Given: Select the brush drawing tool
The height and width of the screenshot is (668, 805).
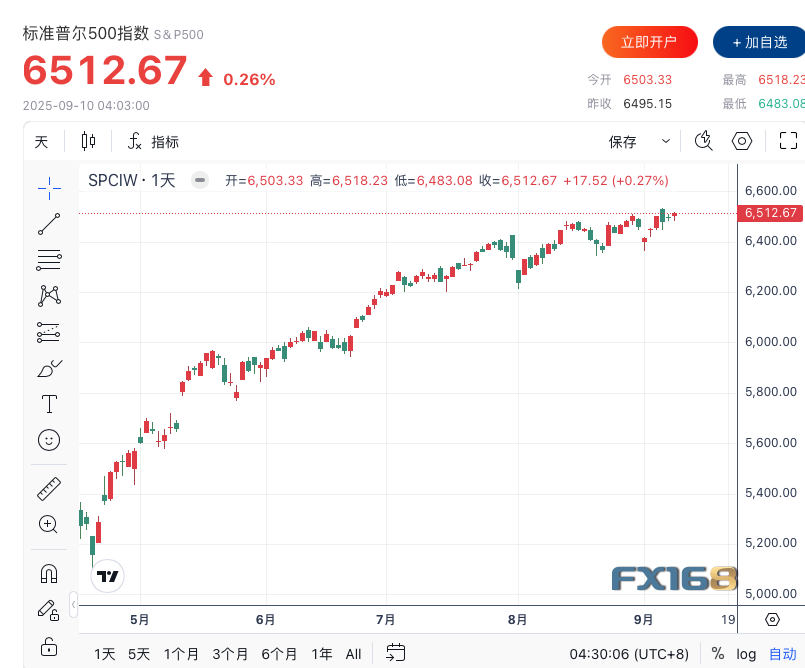Looking at the screenshot, I should [x=49, y=368].
